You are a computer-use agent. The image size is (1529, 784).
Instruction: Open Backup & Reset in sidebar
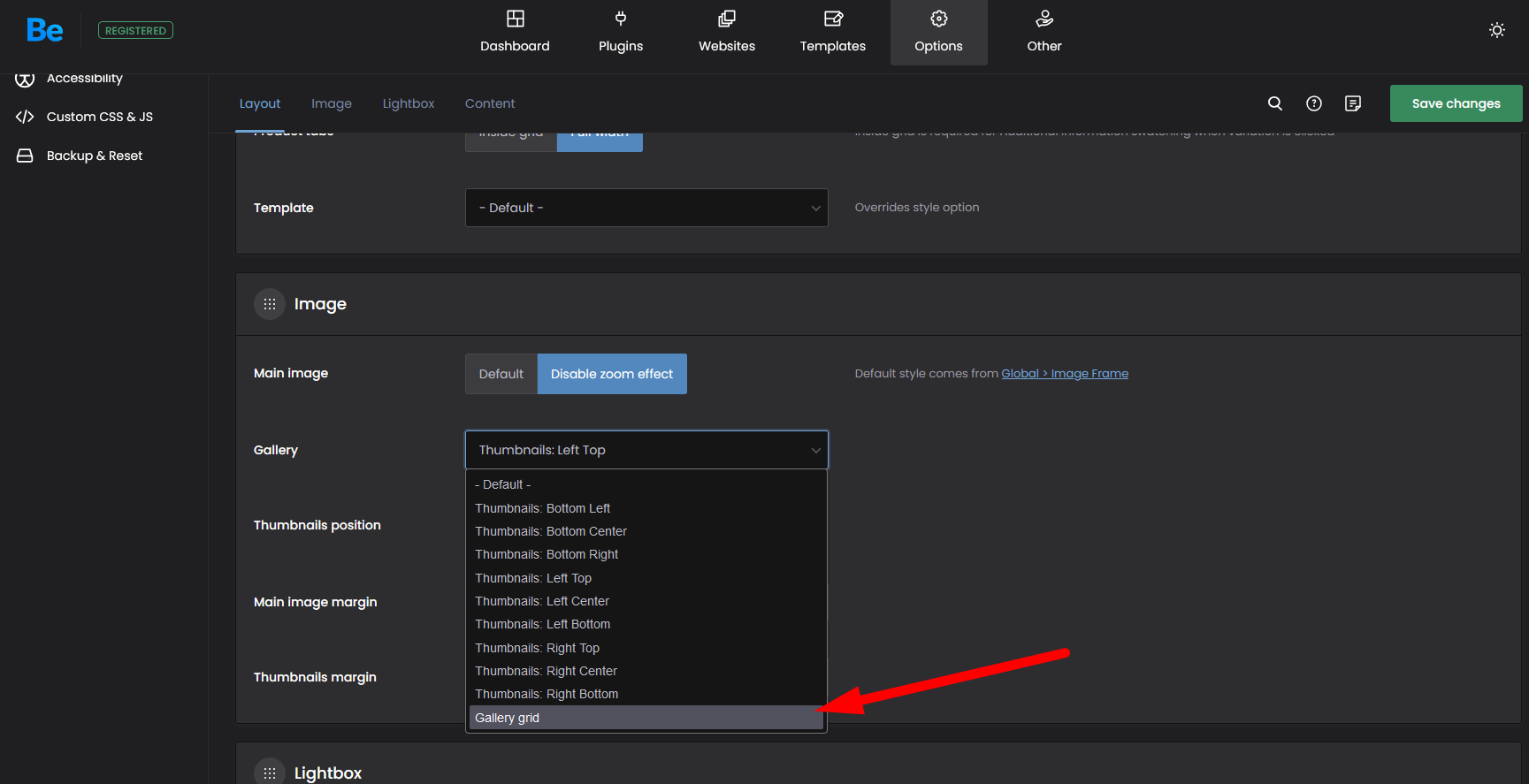94,156
